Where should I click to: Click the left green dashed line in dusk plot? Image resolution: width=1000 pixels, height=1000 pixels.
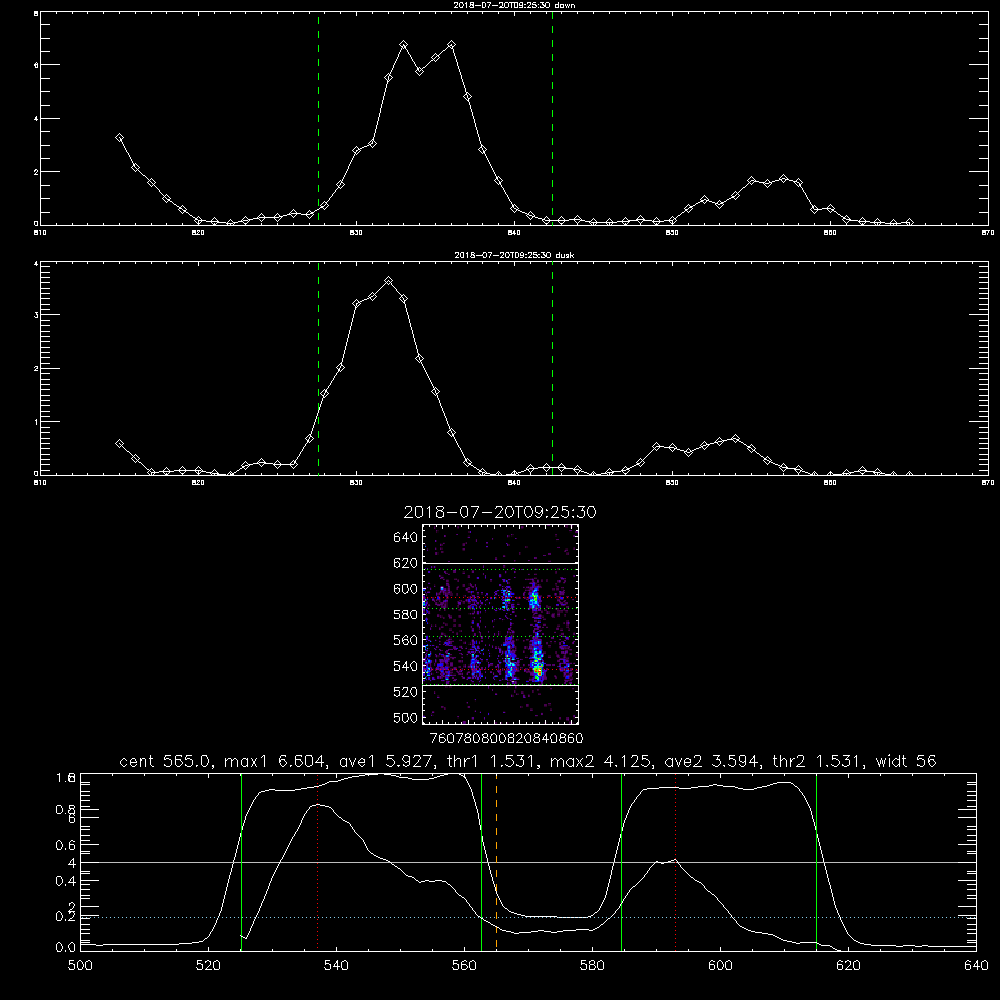tap(318, 368)
